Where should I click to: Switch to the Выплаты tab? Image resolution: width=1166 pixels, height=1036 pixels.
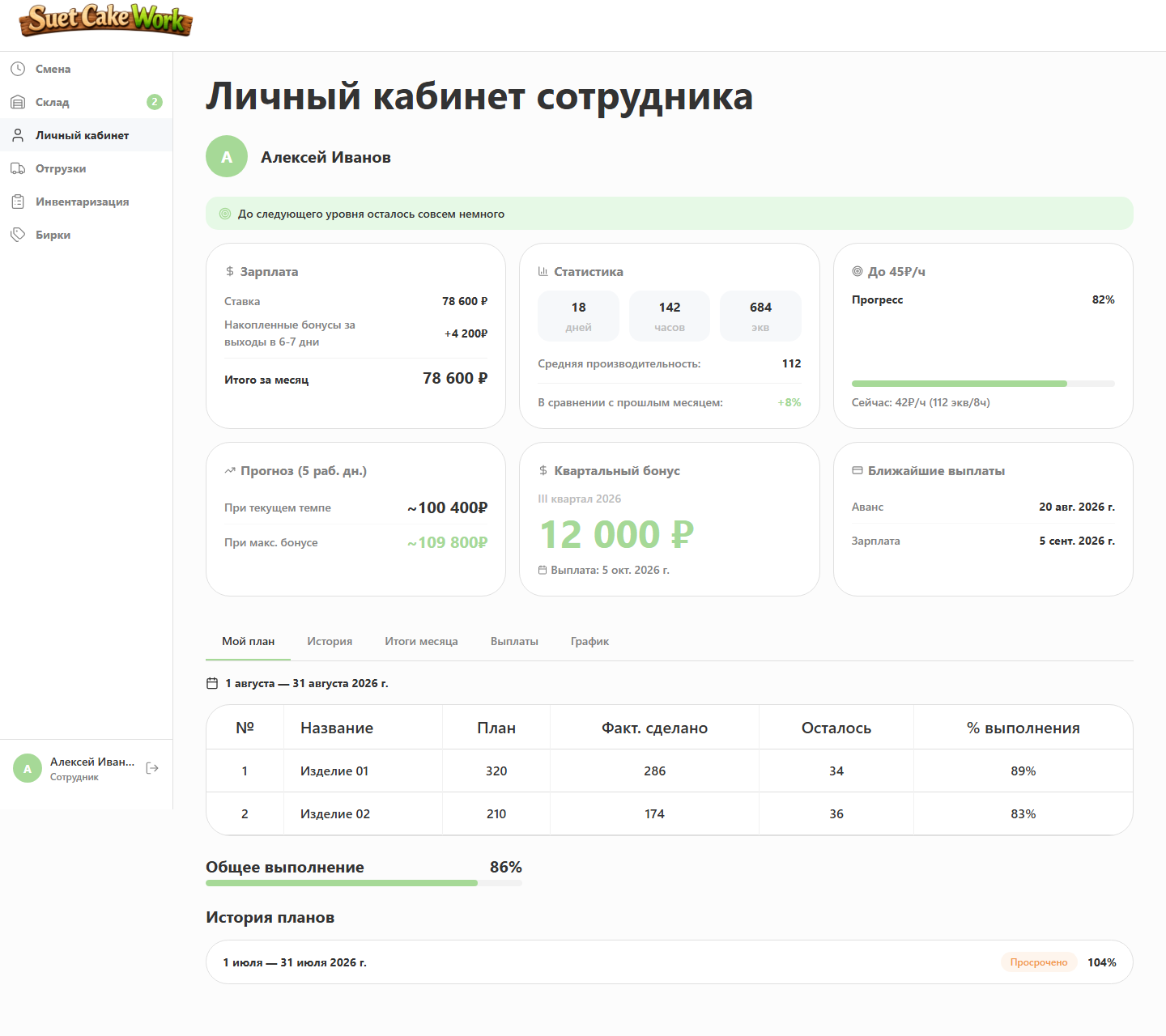pyautogui.click(x=514, y=641)
